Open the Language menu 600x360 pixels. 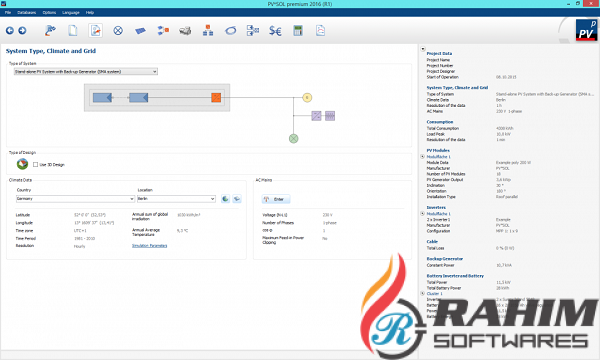click(71, 13)
